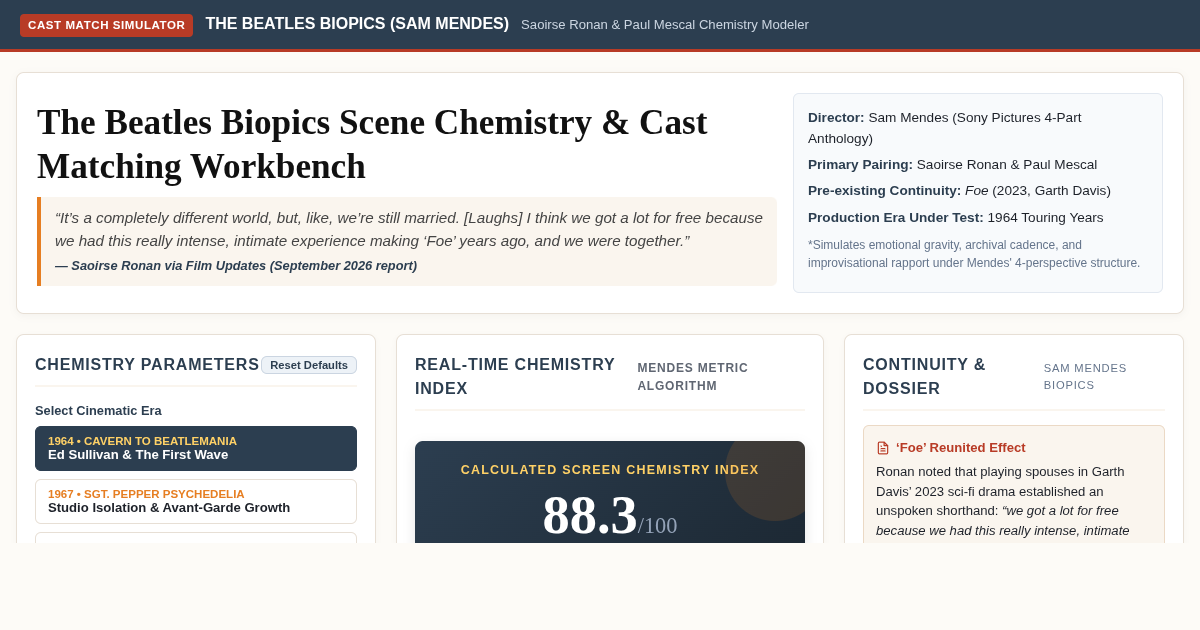Click the Mendes Metric Algorithm label
Image resolution: width=1200 pixels, height=630 pixels.
(693, 377)
